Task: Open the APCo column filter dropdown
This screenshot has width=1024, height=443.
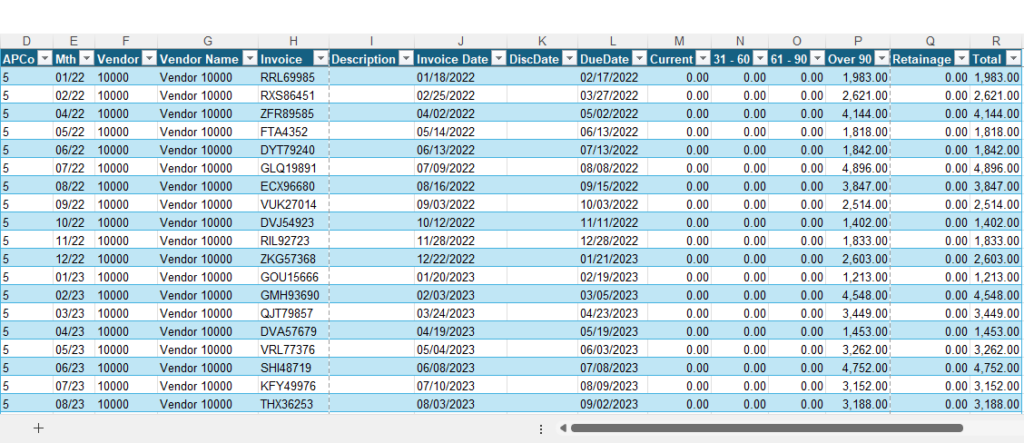Action: point(45,59)
